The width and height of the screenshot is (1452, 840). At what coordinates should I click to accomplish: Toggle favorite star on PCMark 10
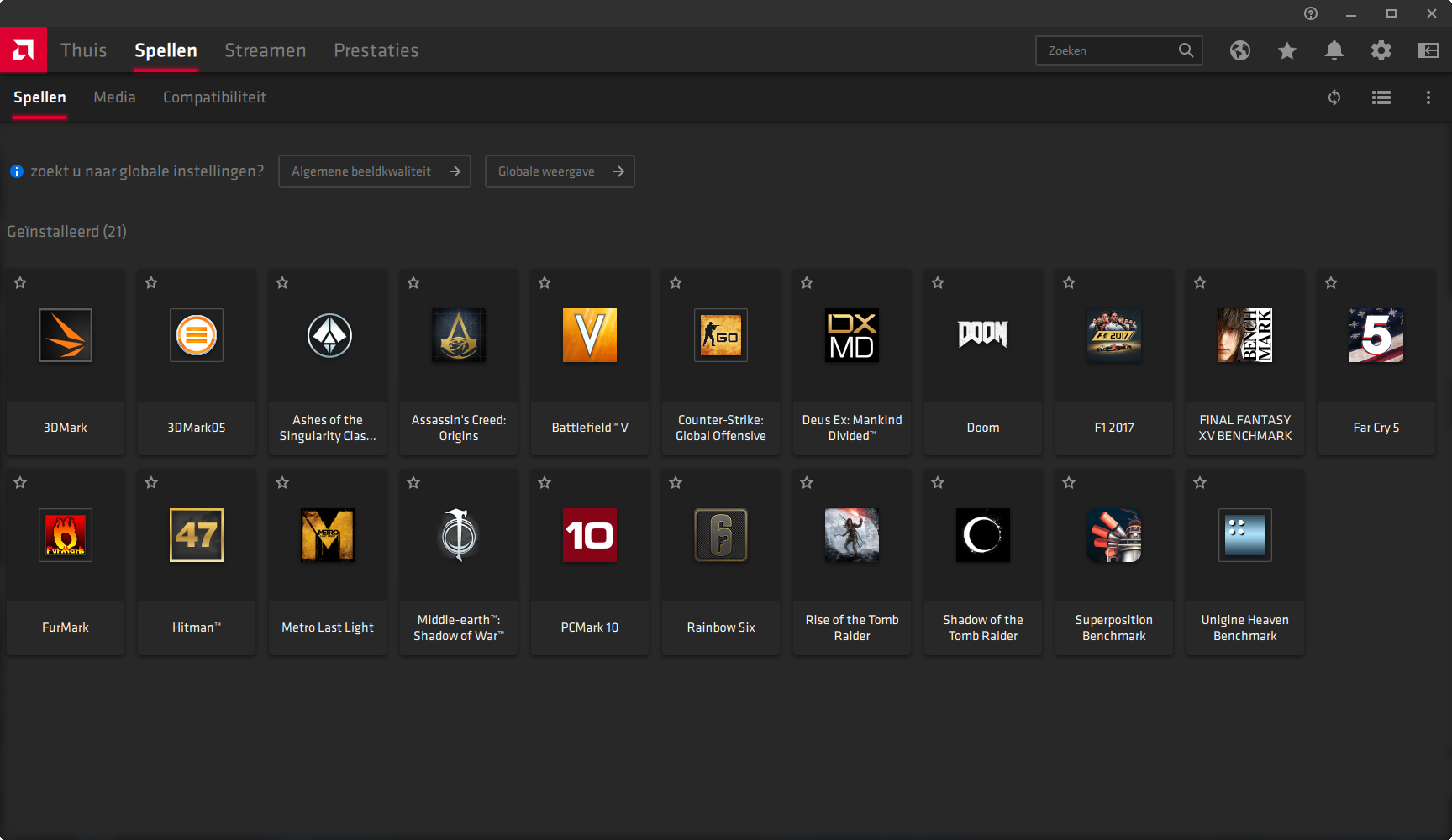pos(544,483)
